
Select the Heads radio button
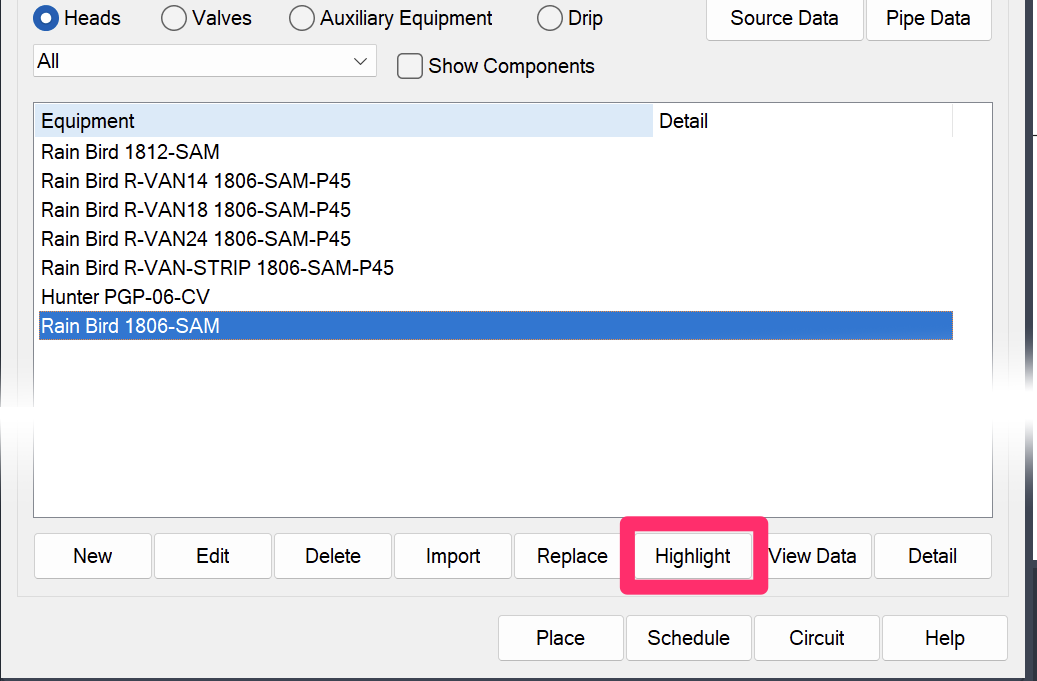[x=46, y=19]
